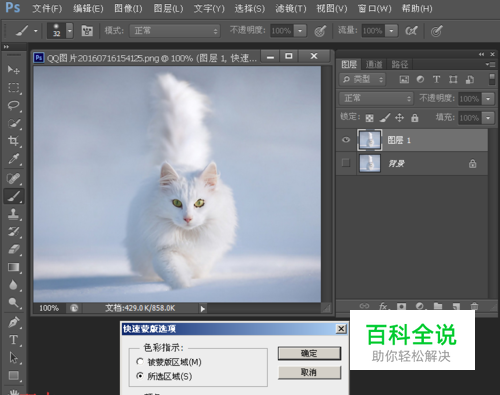Open the brush panel toggle icon
The height and width of the screenshot is (395, 500).
point(87,31)
